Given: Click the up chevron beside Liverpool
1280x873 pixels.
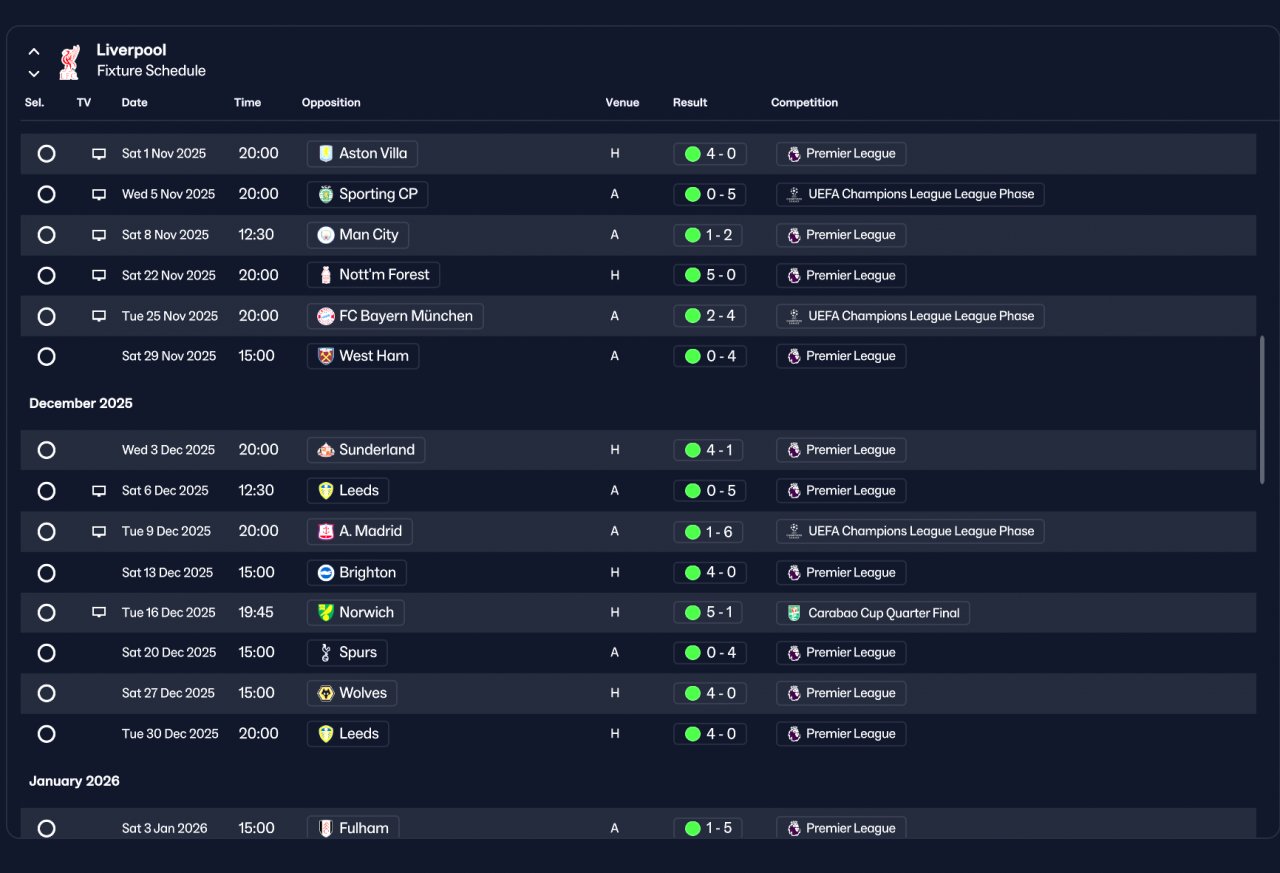Looking at the screenshot, I should (34, 52).
